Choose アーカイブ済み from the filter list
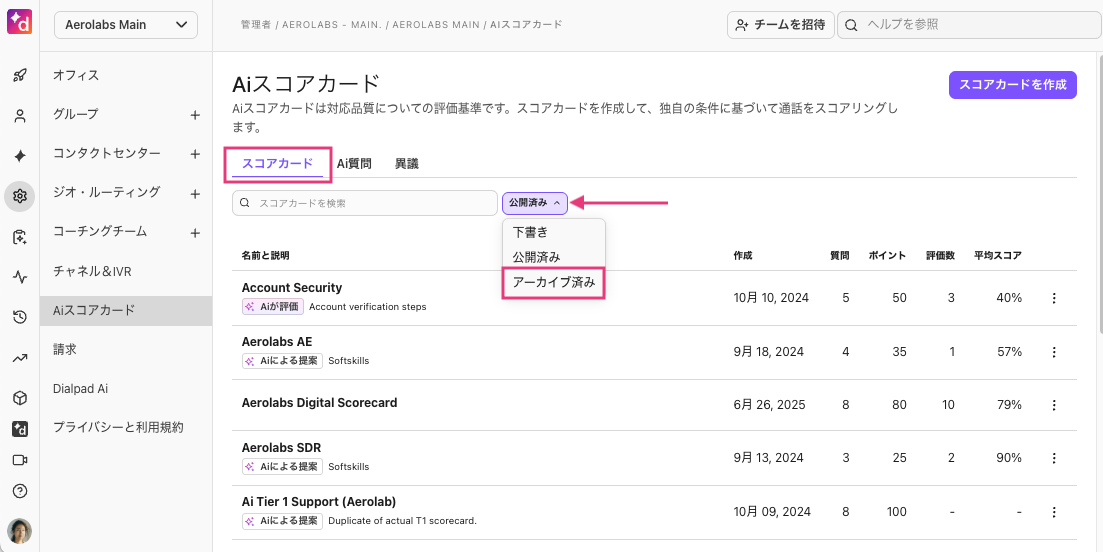 (x=554, y=283)
